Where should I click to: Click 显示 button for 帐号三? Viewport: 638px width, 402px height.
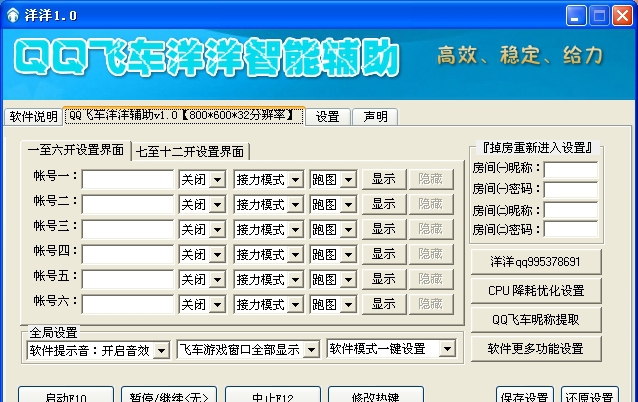click(384, 229)
